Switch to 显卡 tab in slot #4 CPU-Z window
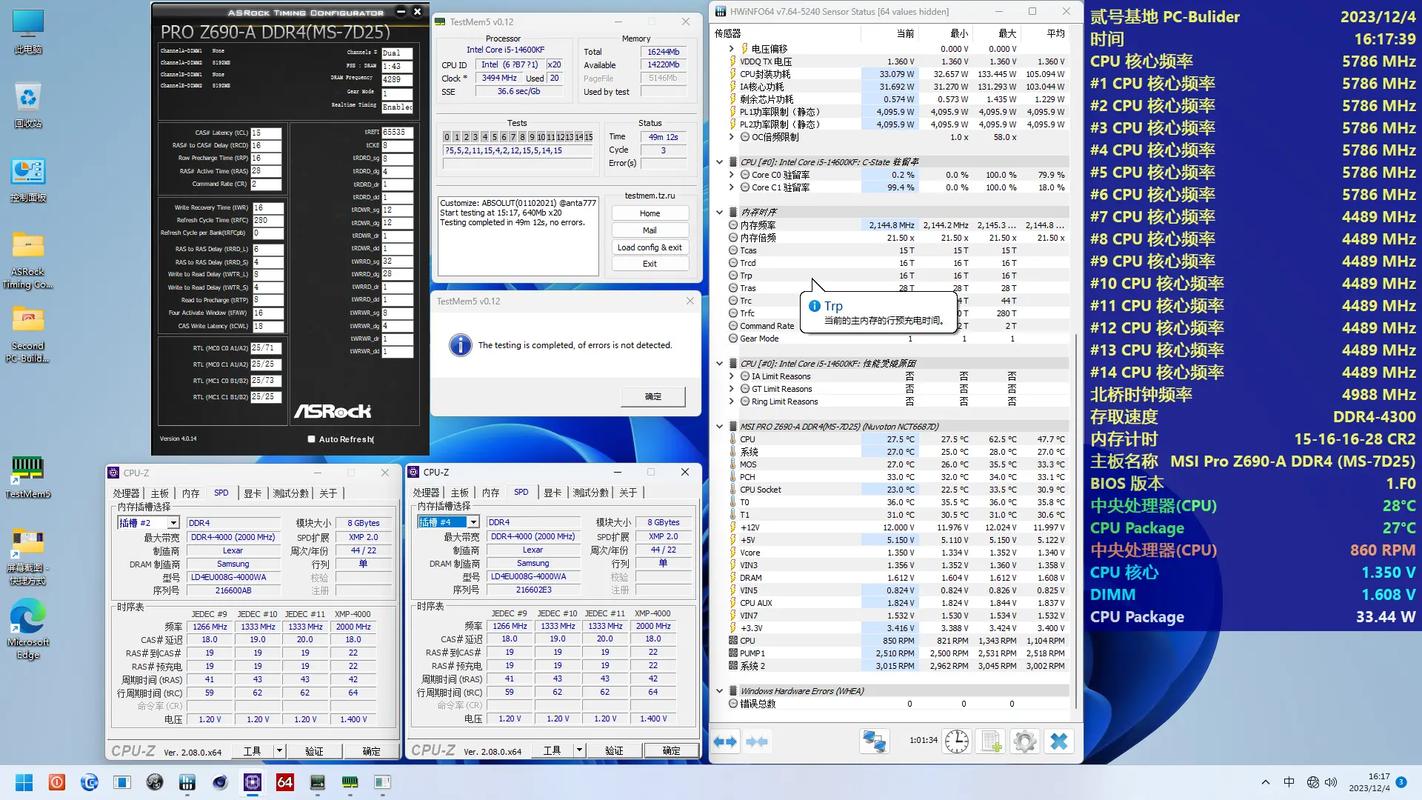This screenshot has height=800, width=1422. click(552, 493)
